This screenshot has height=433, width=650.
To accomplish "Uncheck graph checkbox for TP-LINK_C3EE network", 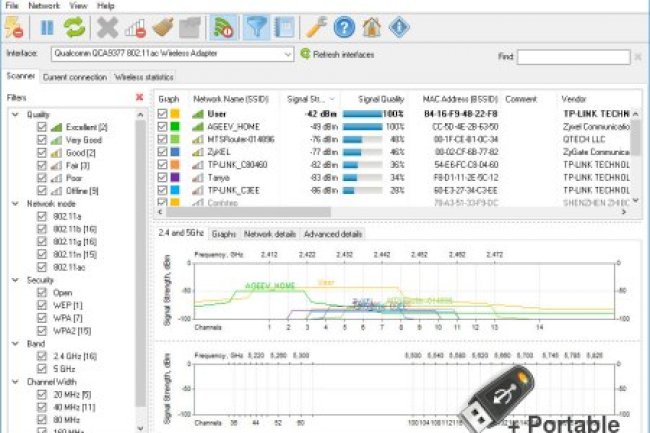I will tap(162, 190).
